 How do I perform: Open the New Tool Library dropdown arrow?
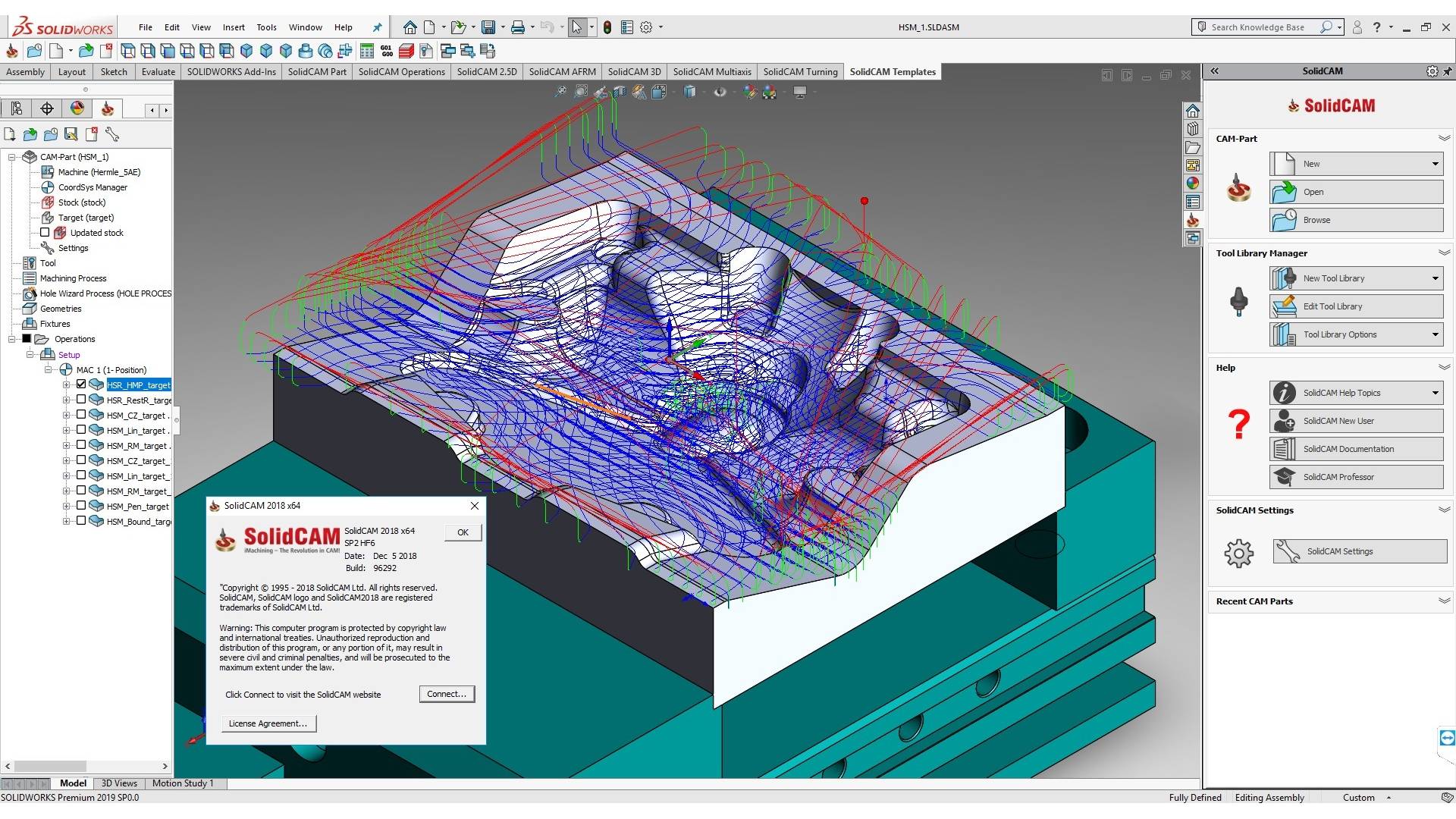point(1435,278)
